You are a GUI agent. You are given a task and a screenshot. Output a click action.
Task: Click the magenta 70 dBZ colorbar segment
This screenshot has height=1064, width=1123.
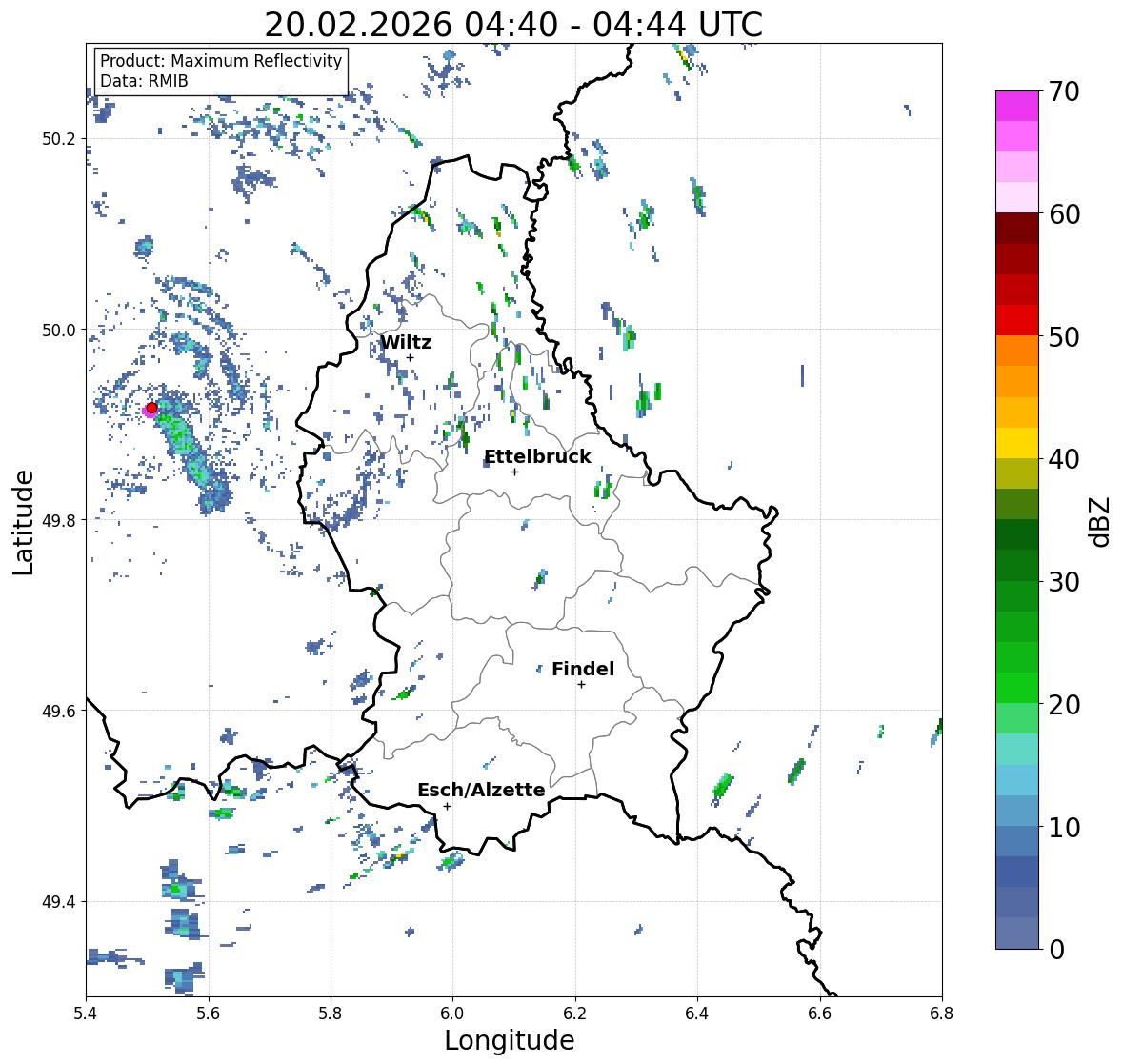click(x=1017, y=106)
